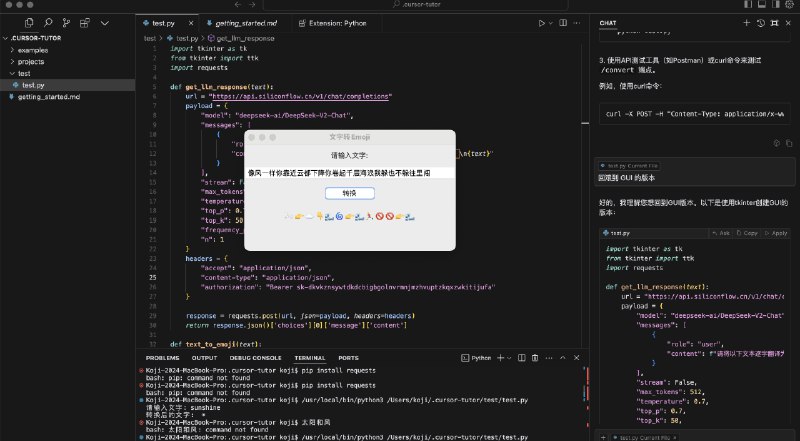The image size is (800, 441).
Task: Apply the chat code block to test.py
Action: click(776, 233)
